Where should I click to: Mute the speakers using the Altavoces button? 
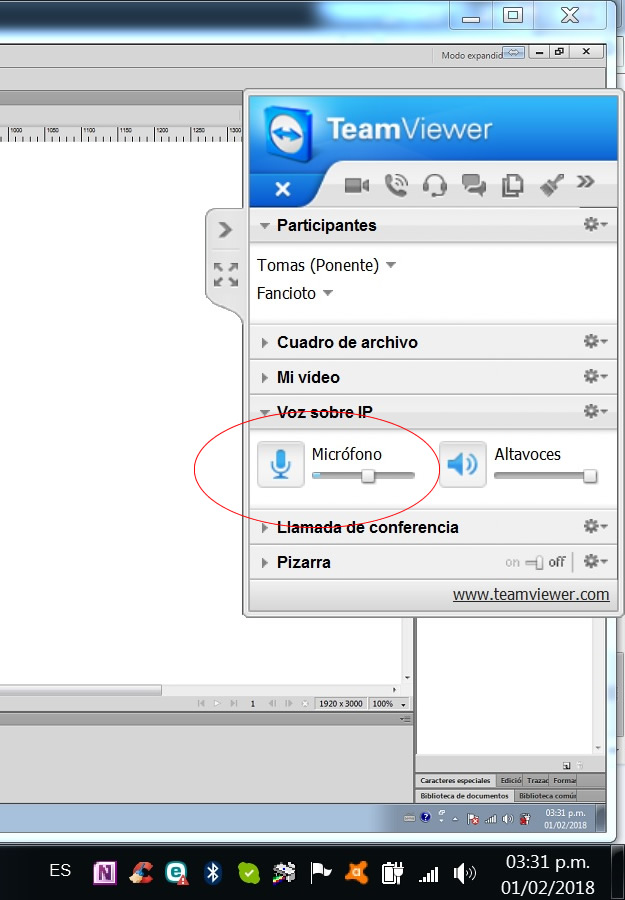click(x=462, y=465)
